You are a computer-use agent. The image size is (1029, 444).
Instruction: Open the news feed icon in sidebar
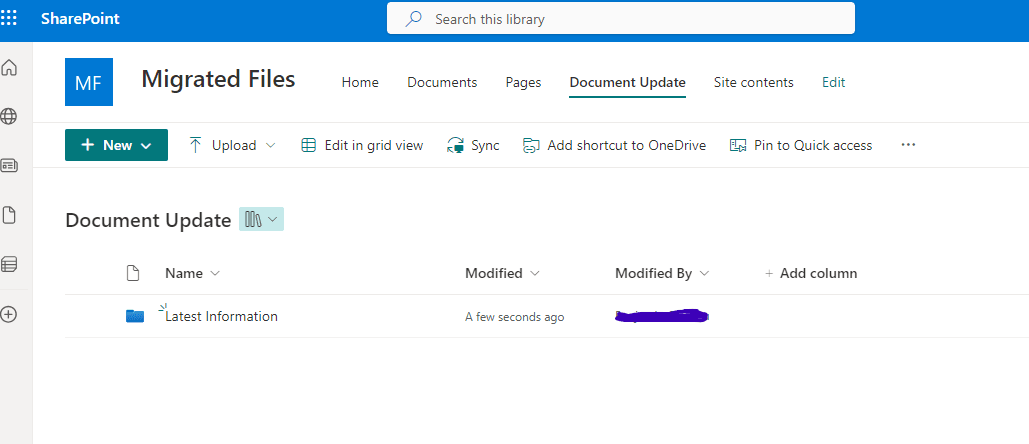coord(9,166)
